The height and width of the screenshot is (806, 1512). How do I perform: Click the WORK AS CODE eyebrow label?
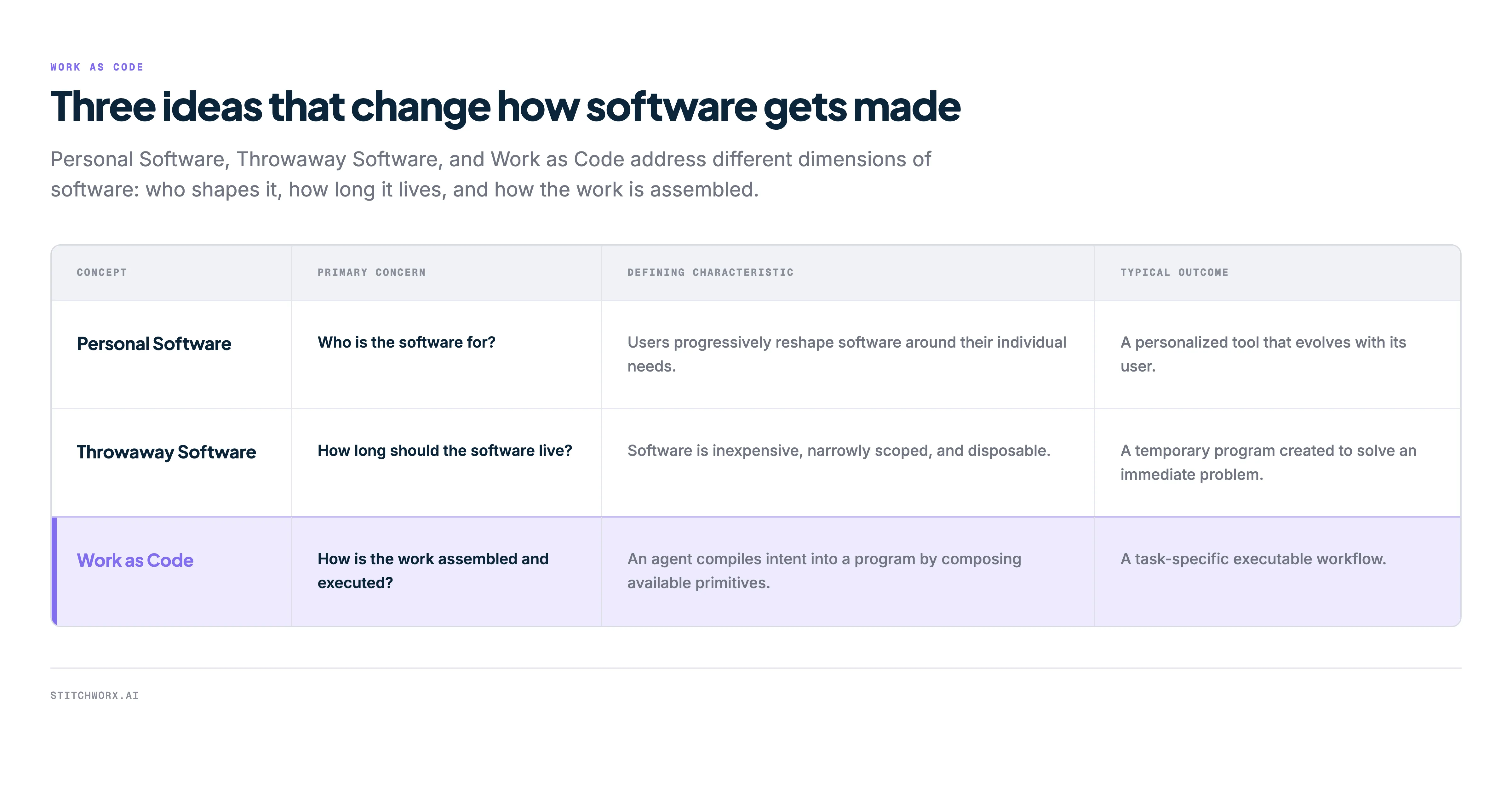coord(97,67)
